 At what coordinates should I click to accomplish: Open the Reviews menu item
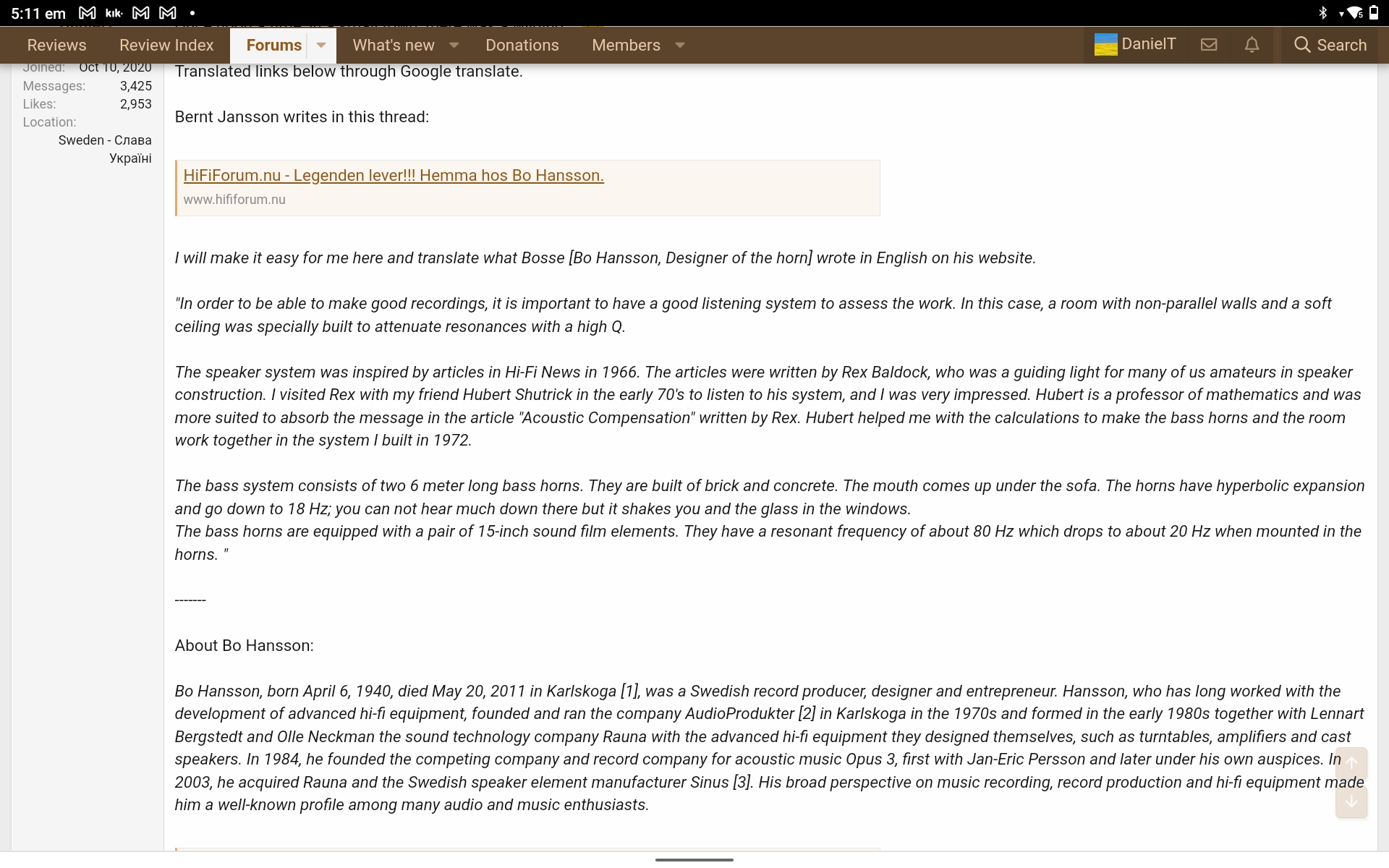(56, 45)
